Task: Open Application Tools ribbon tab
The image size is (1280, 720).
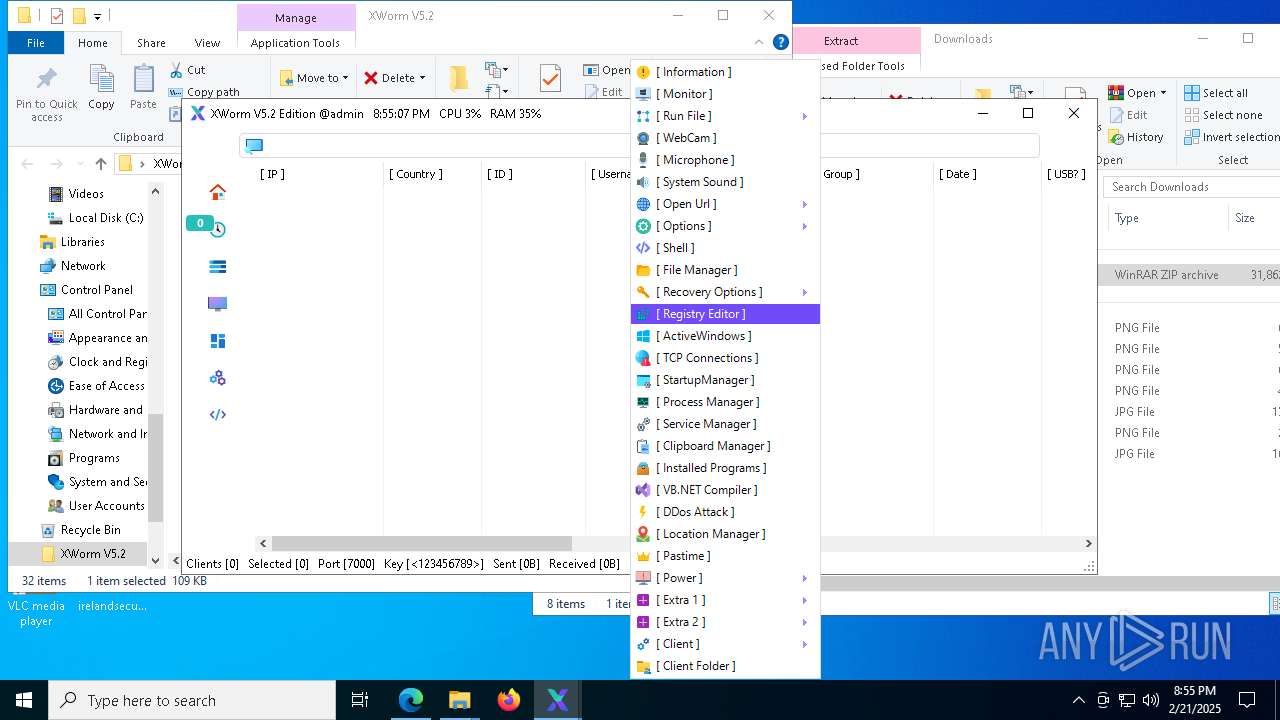Action: tap(295, 43)
